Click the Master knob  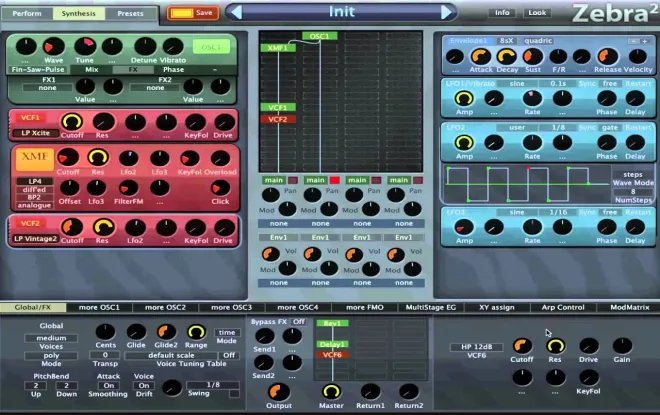[x=331, y=392]
